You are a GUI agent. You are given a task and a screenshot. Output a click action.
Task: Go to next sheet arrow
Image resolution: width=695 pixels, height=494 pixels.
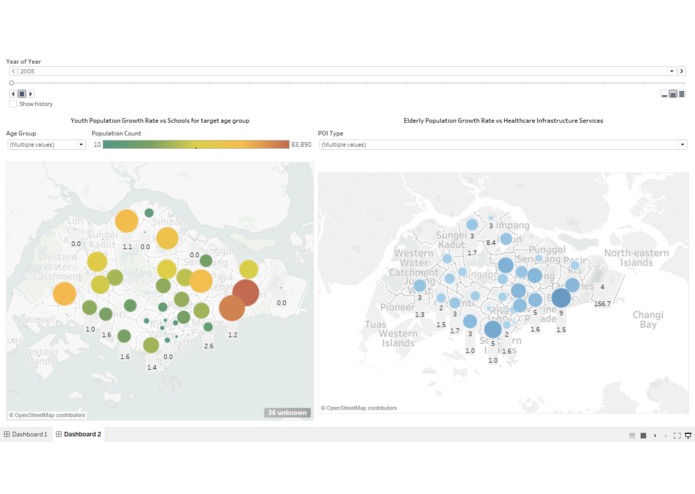point(665,436)
